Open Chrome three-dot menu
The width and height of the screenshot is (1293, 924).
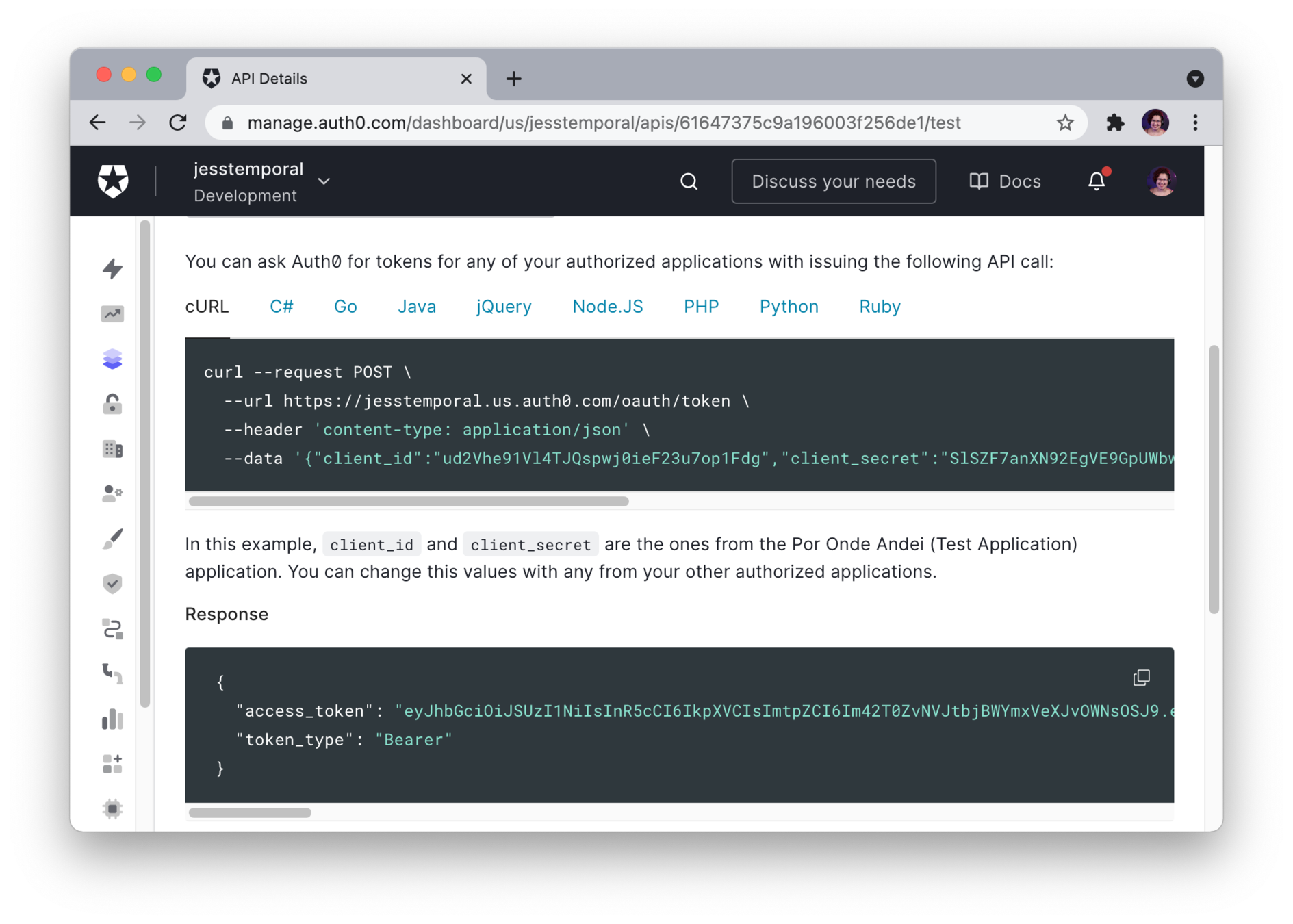pyautogui.click(x=1195, y=123)
